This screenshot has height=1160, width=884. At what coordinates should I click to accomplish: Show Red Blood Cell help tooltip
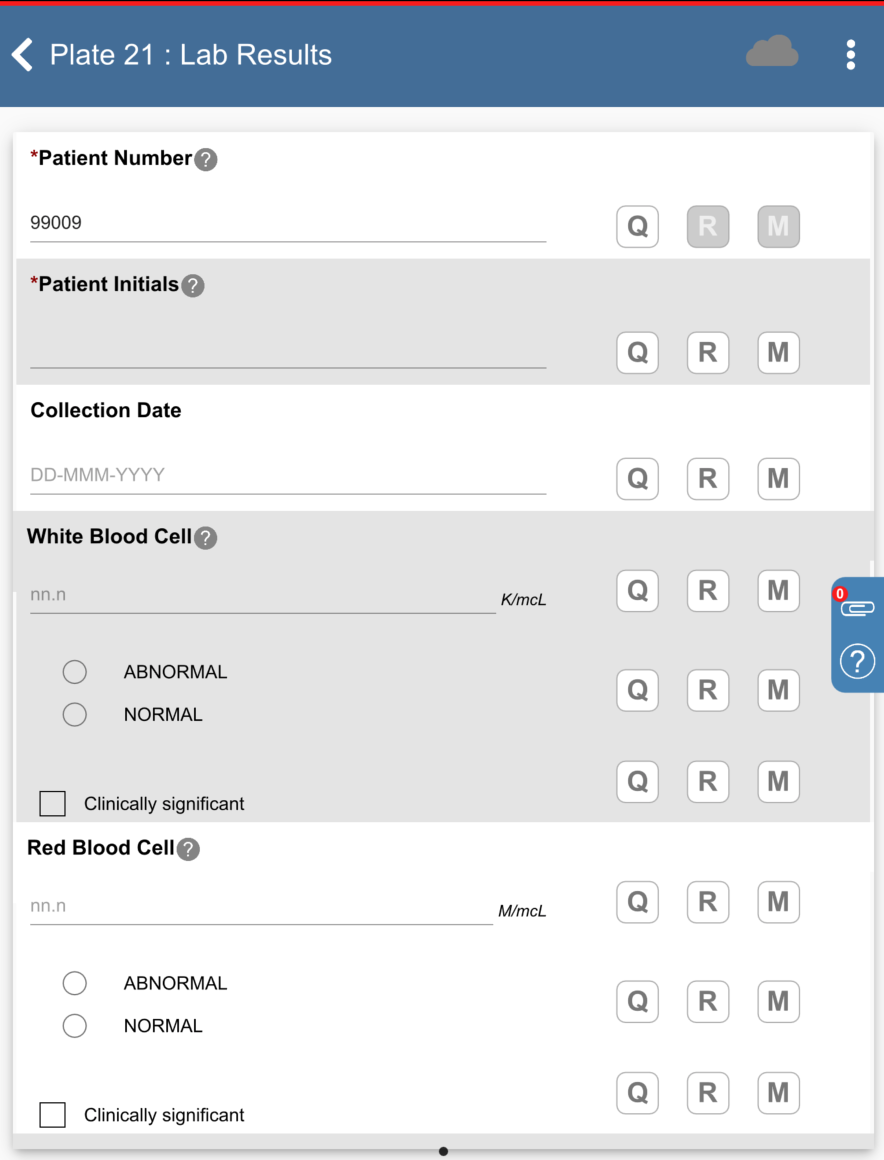tap(188, 849)
